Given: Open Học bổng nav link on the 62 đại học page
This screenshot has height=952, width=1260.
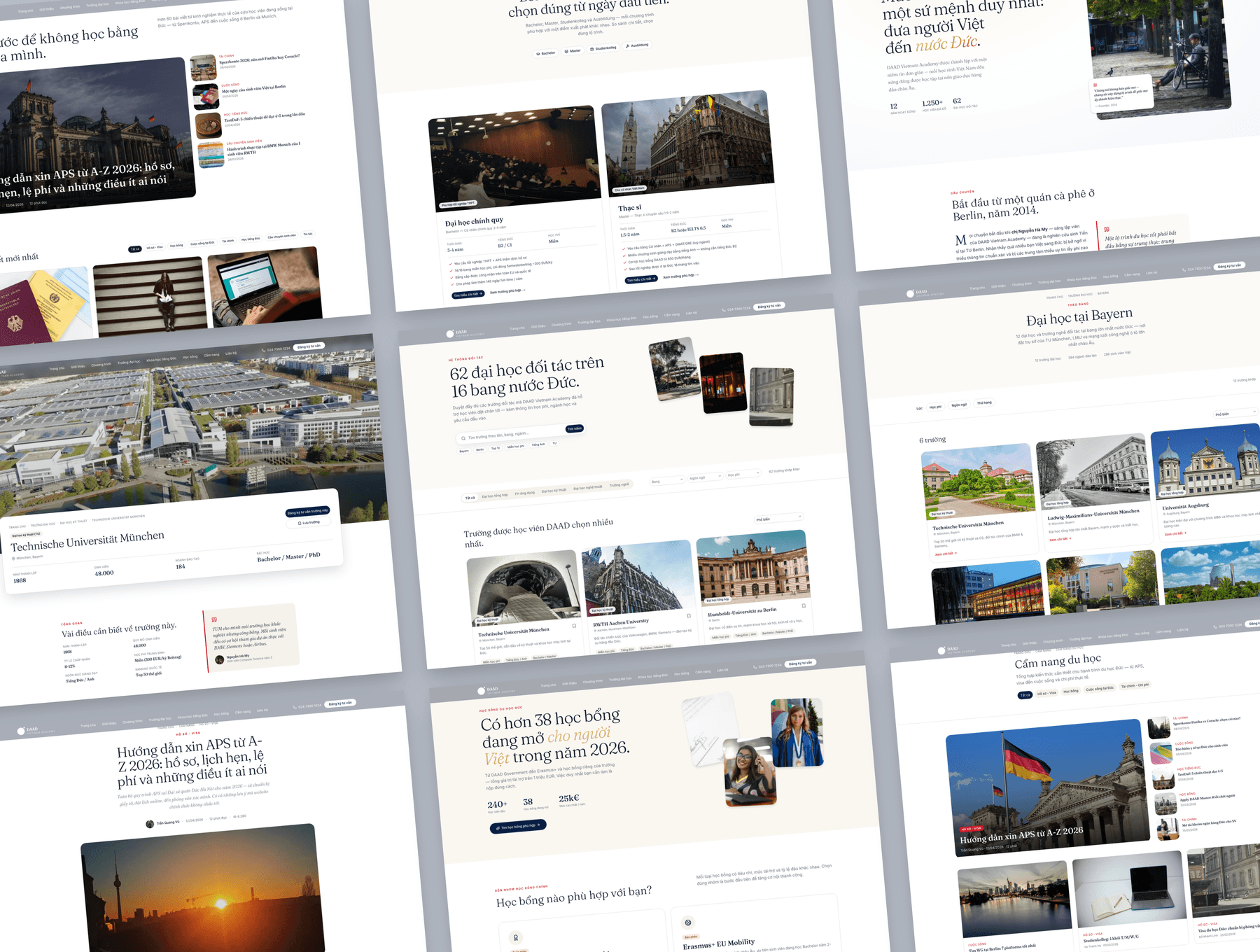Looking at the screenshot, I should 650,316.
